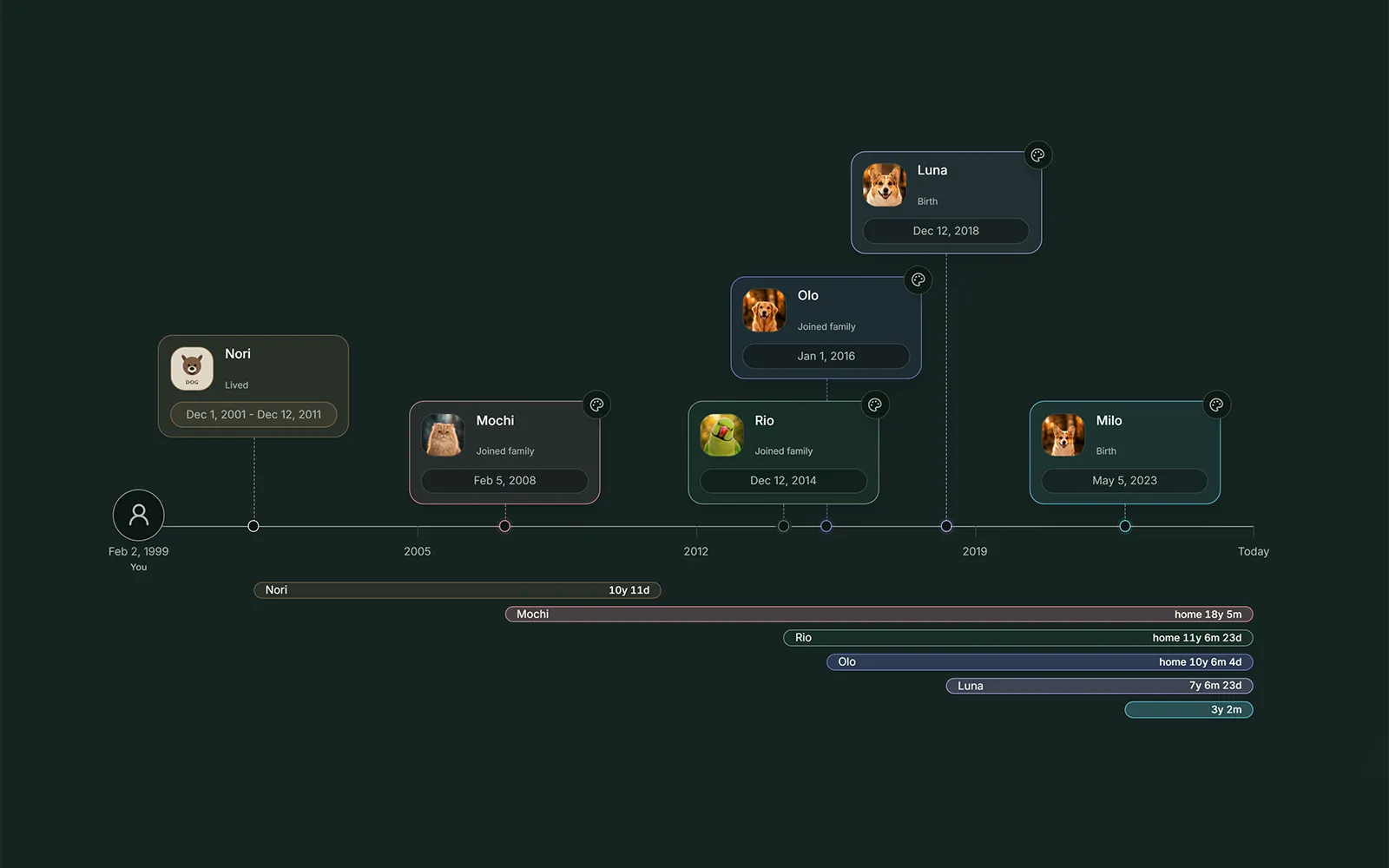Click the Birth label on Luna's card

click(x=927, y=201)
